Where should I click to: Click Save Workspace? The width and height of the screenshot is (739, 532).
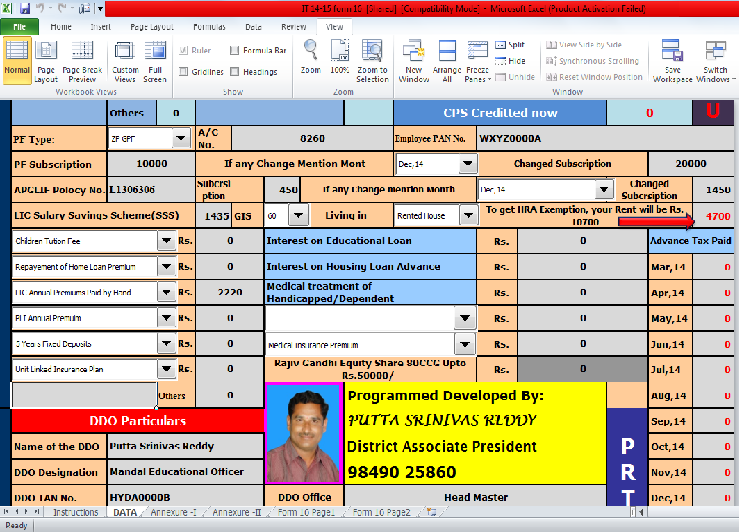(x=673, y=62)
